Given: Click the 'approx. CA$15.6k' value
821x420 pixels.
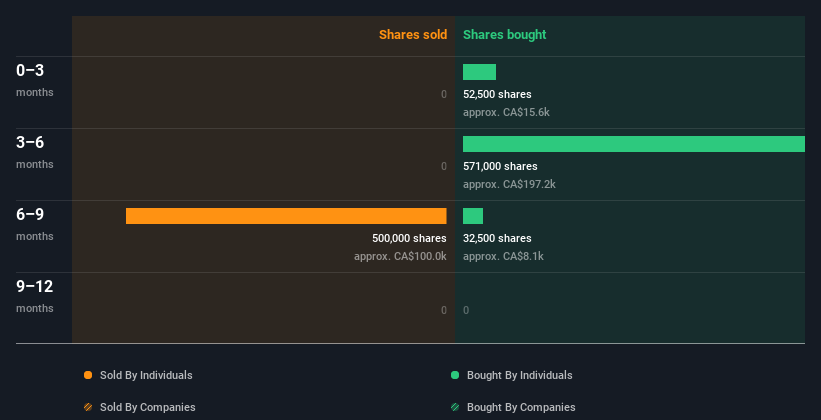Looking at the screenshot, I should tap(506, 112).
